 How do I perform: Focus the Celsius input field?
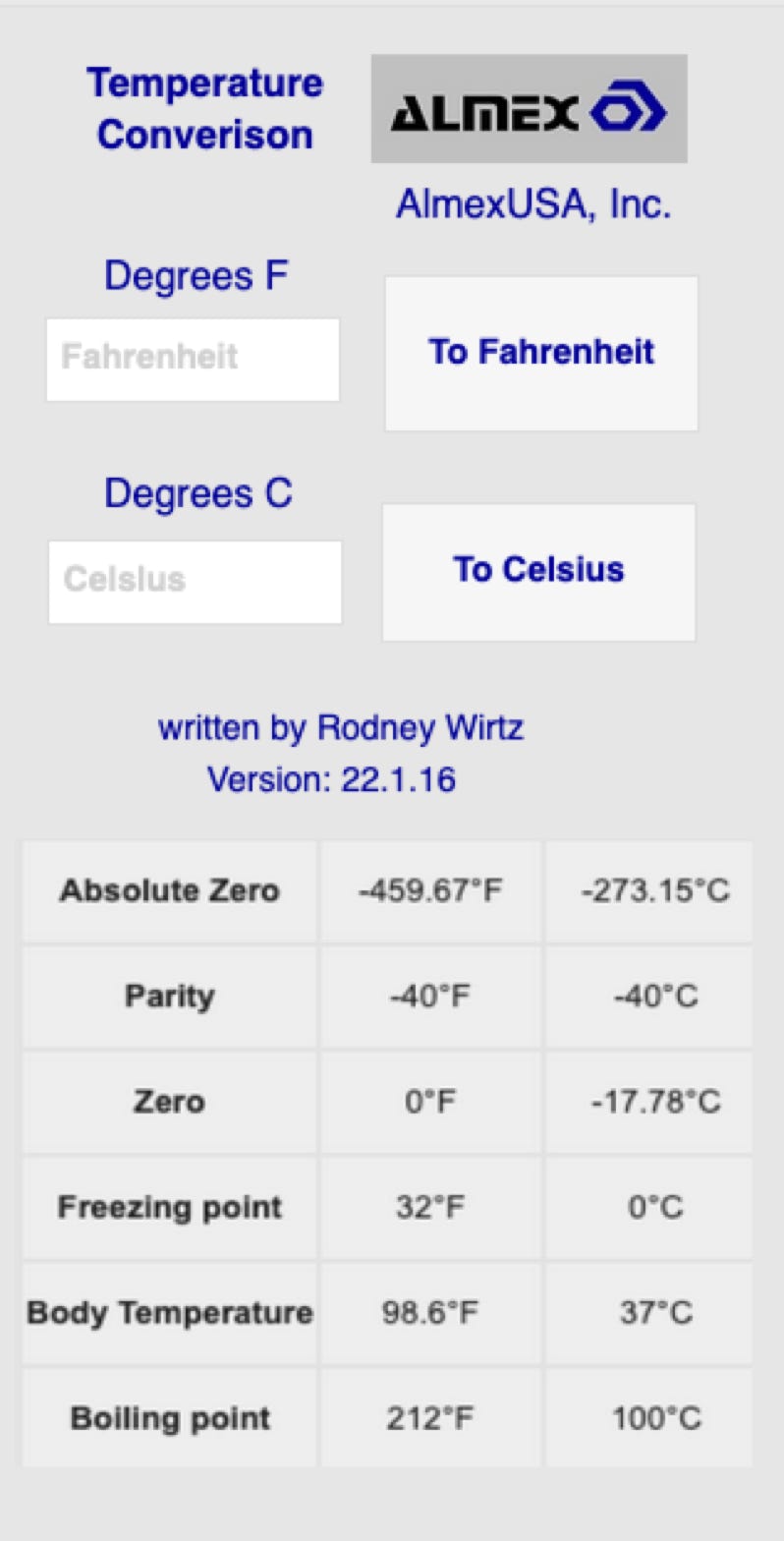point(195,581)
